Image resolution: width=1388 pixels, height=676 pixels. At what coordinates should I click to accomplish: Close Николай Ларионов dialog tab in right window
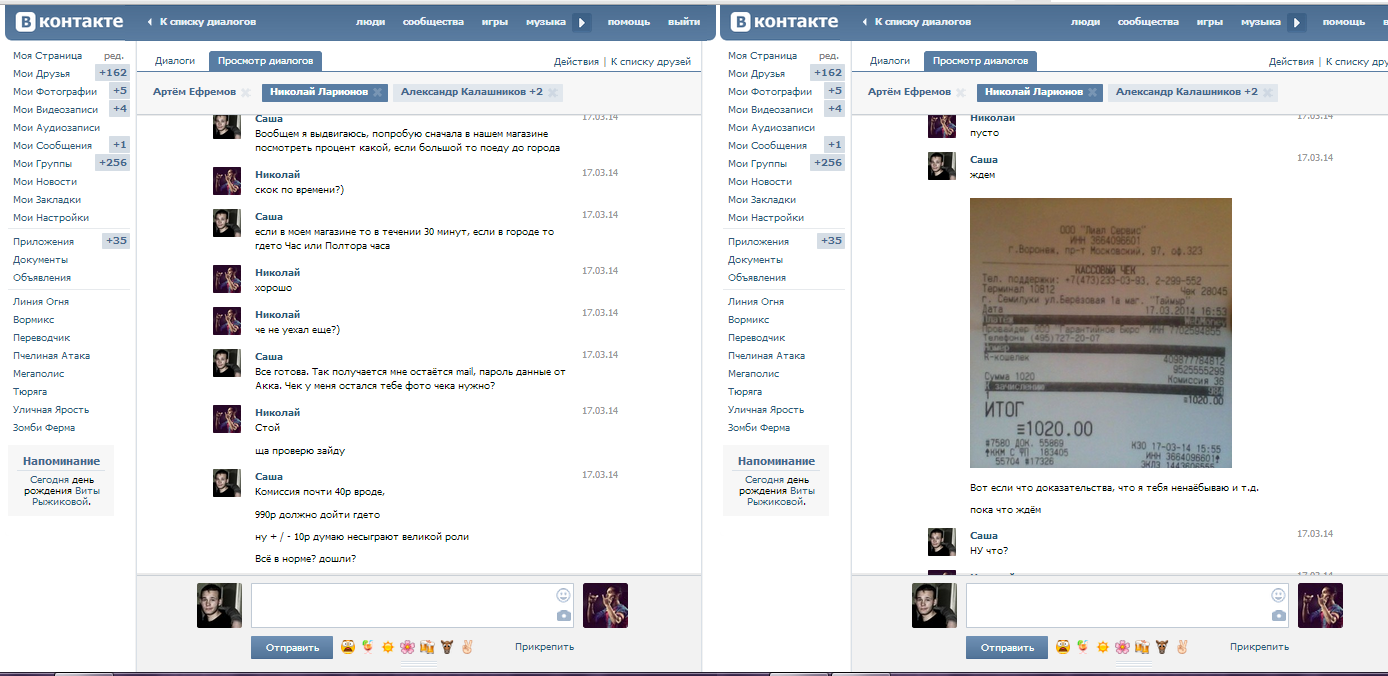point(1092,93)
